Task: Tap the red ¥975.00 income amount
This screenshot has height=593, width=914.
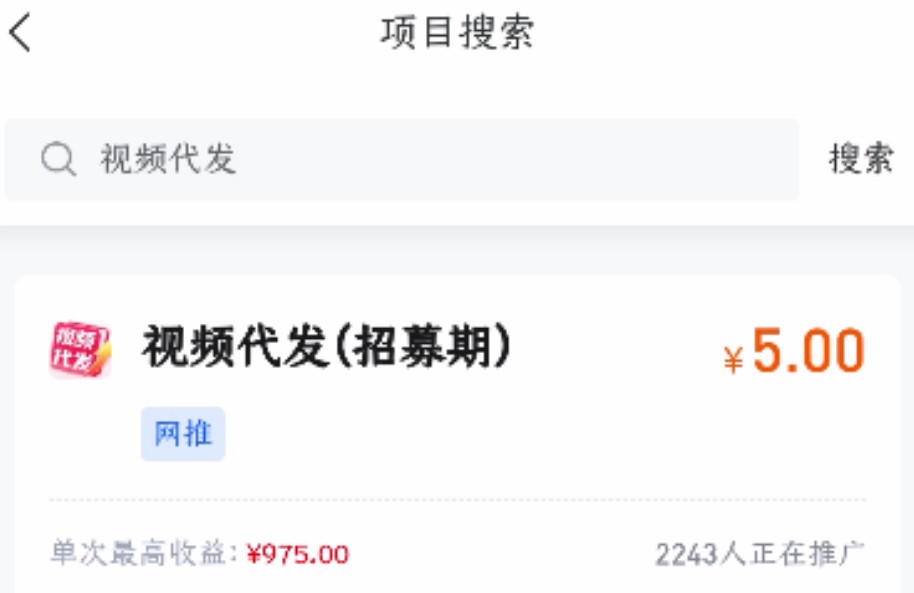Action: click(x=298, y=554)
